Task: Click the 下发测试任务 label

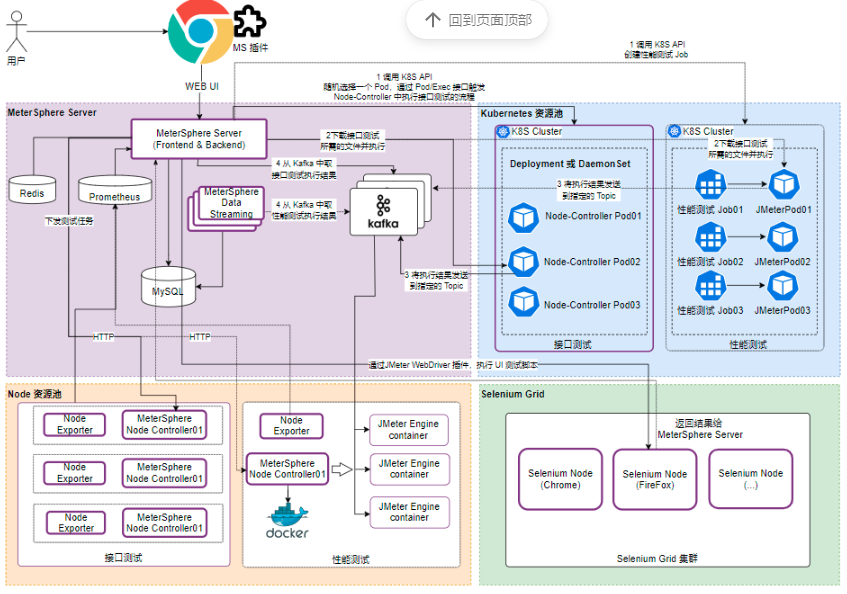Action: click(x=69, y=221)
